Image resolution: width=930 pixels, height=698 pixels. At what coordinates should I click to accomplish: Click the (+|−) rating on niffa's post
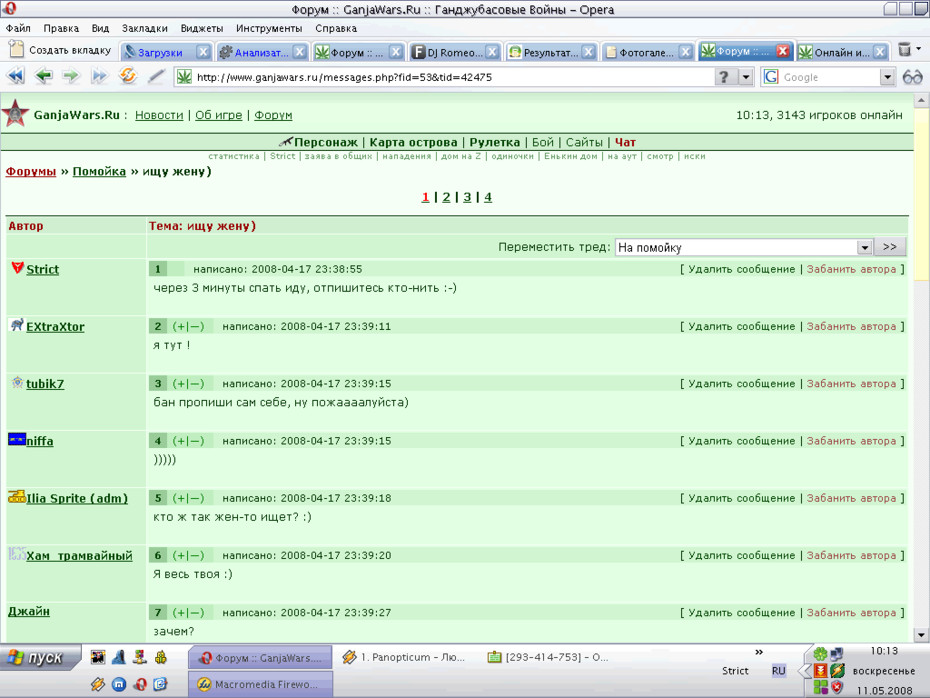[188, 441]
